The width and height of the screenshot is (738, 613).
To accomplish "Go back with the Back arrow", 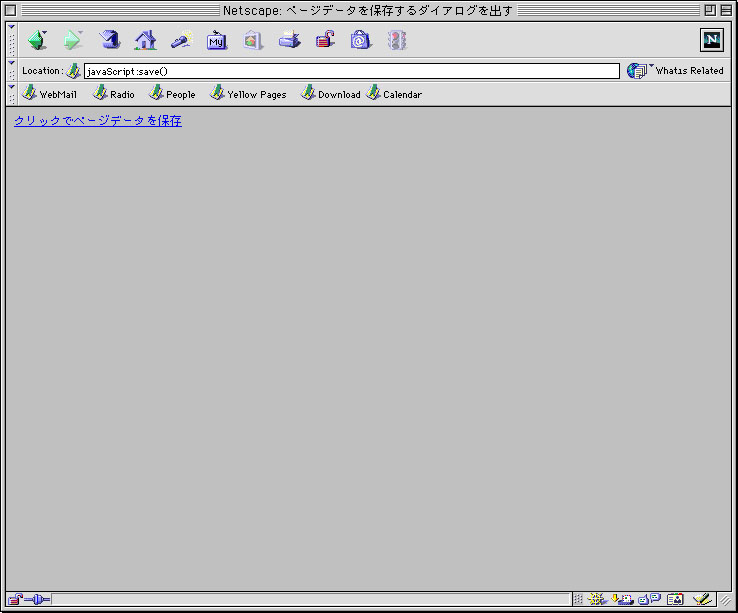I will [x=37, y=40].
